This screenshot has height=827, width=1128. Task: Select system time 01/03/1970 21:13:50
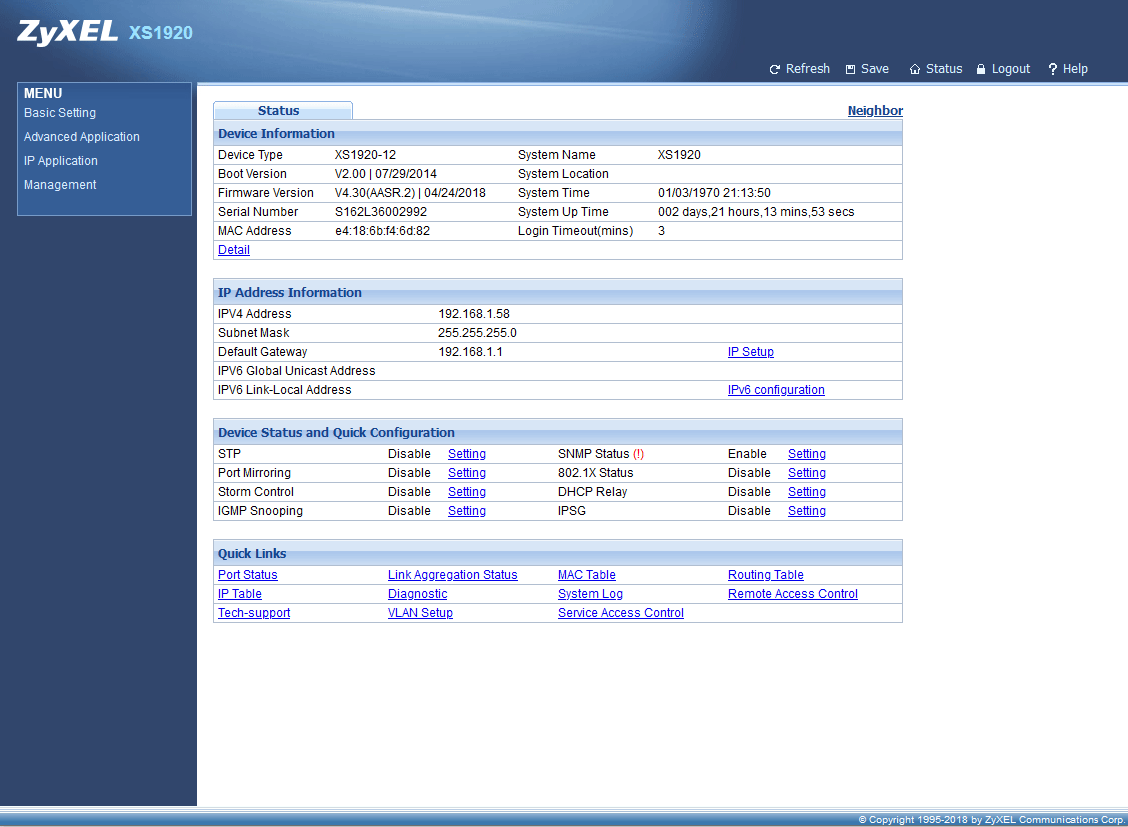(714, 193)
